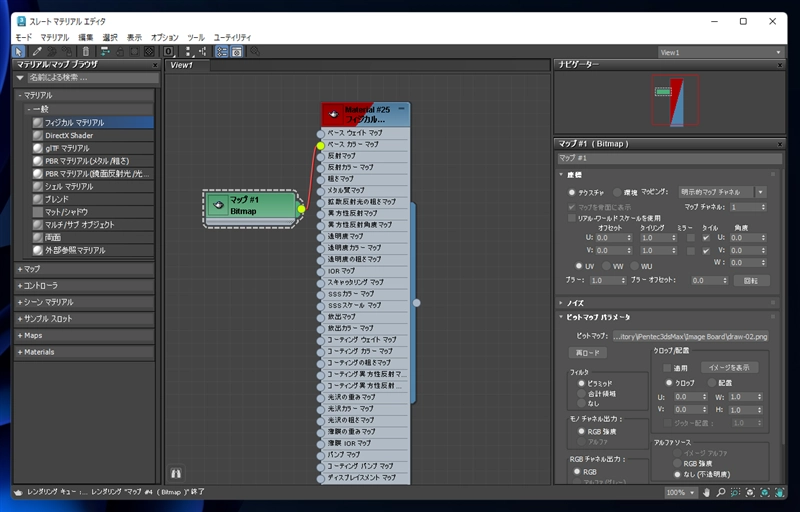Open 編集 menu

(86, 37)
